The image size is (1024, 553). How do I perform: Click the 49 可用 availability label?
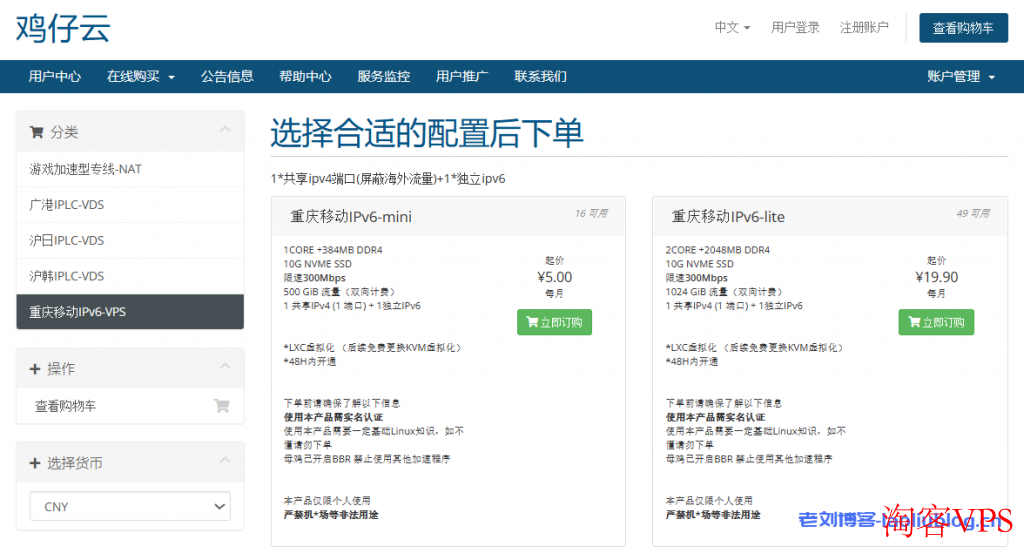[x=973, y=213]
